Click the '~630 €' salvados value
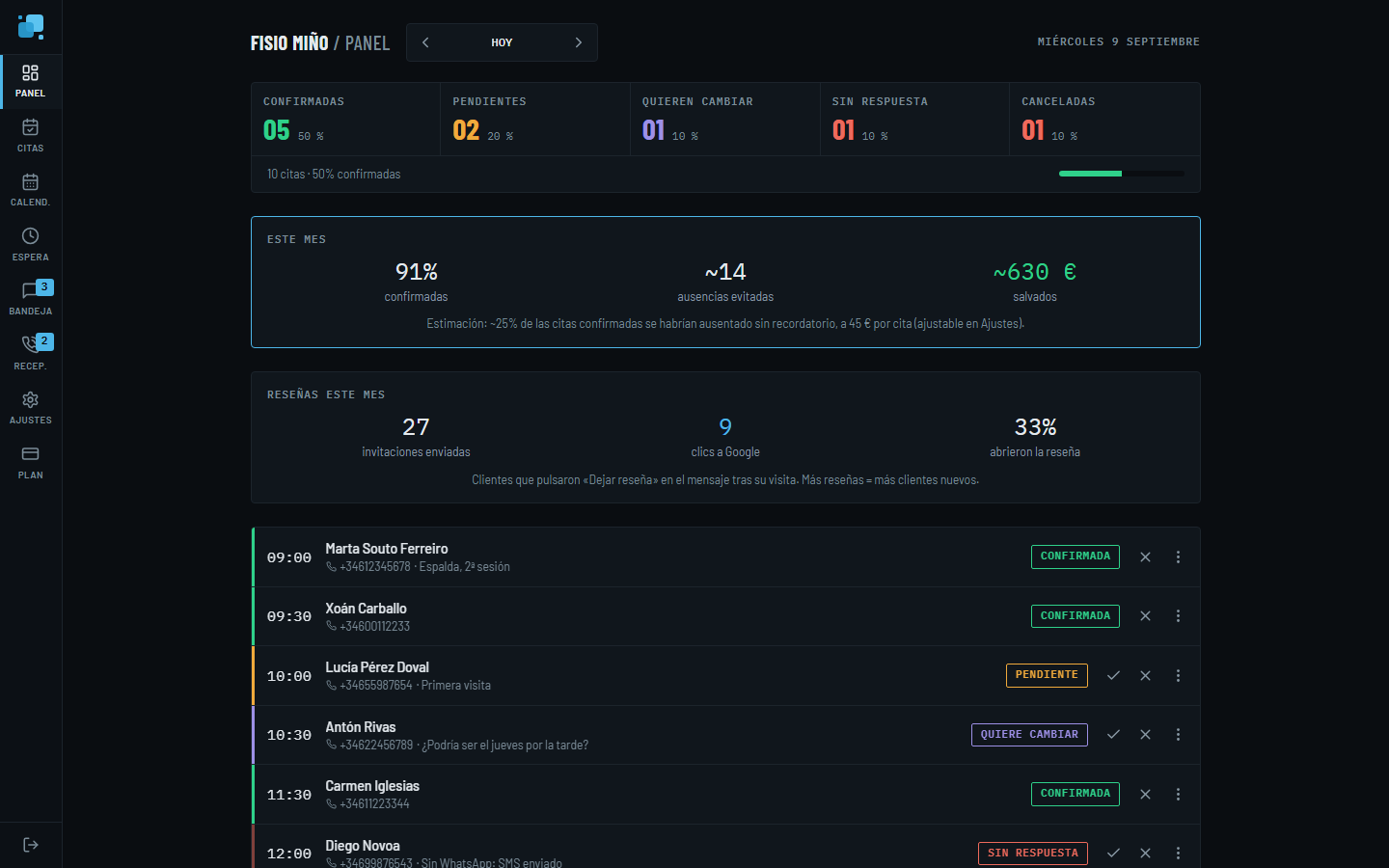The height and width of the screenshot is (868, 1389). pyautogui.click(x=1035, y=272)
